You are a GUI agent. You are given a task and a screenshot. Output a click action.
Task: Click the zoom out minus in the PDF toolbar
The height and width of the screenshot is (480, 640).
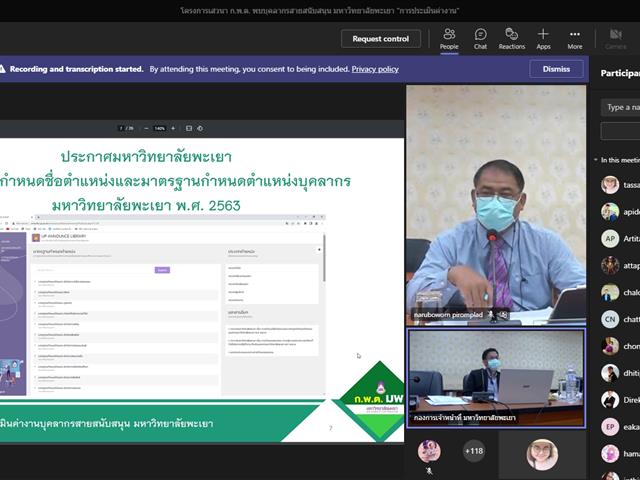[x=146, y=128]
